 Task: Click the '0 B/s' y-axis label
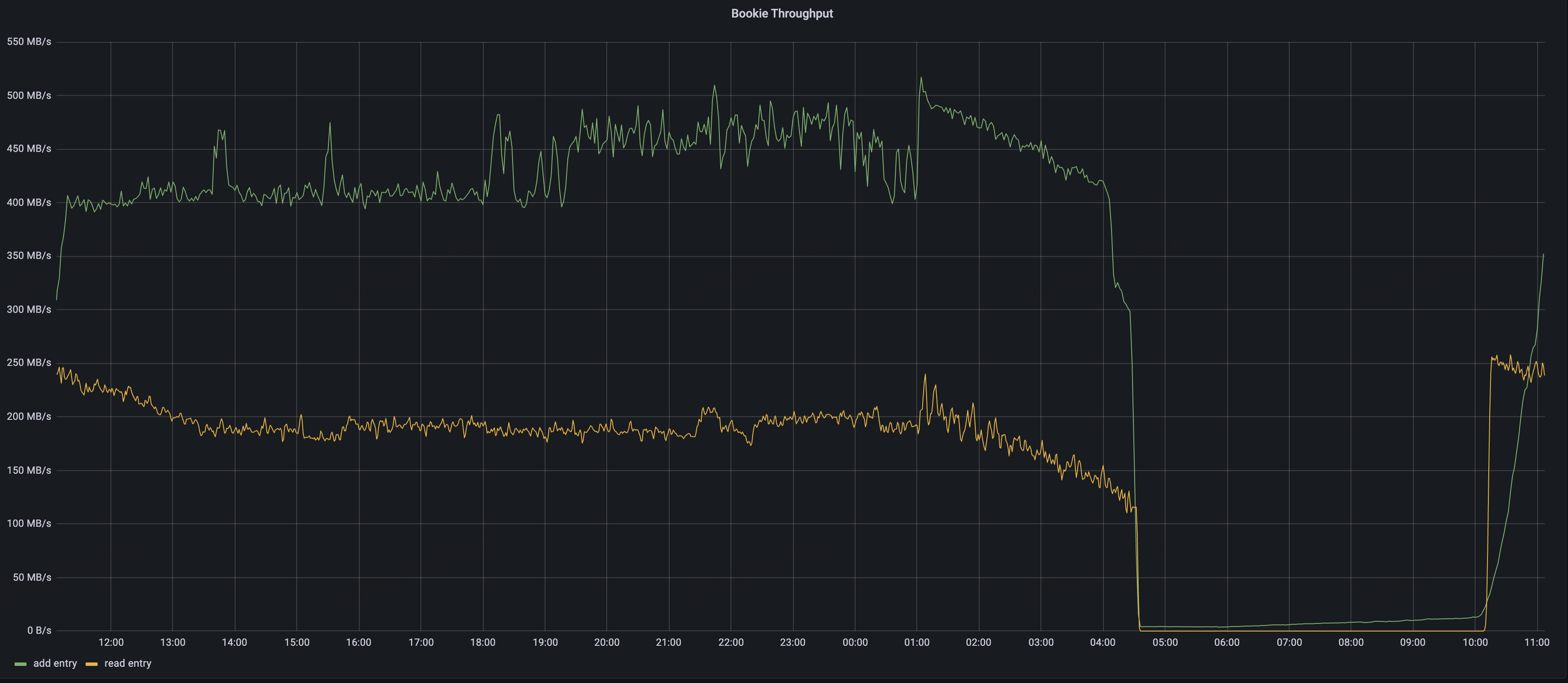click(x=39, y=630)
